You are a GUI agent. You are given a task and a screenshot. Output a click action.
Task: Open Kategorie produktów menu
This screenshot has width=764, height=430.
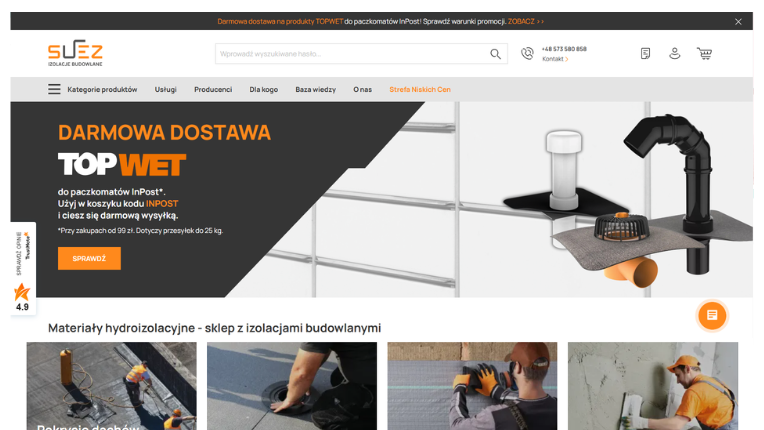[102, 90]
